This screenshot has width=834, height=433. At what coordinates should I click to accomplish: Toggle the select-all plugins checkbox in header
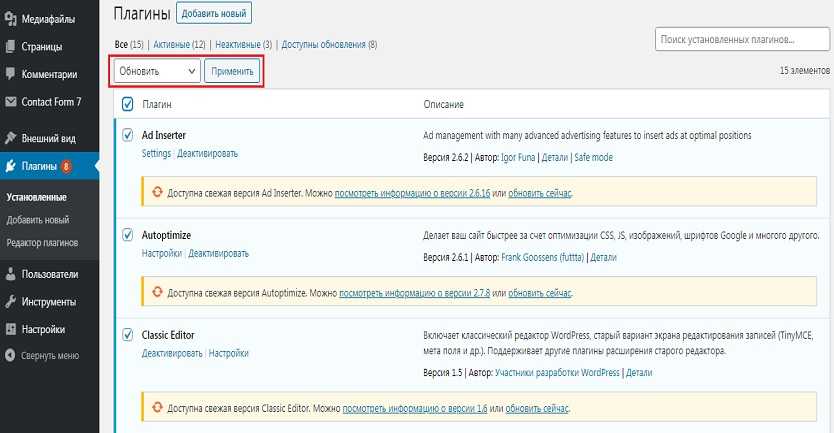pos(127,104)
